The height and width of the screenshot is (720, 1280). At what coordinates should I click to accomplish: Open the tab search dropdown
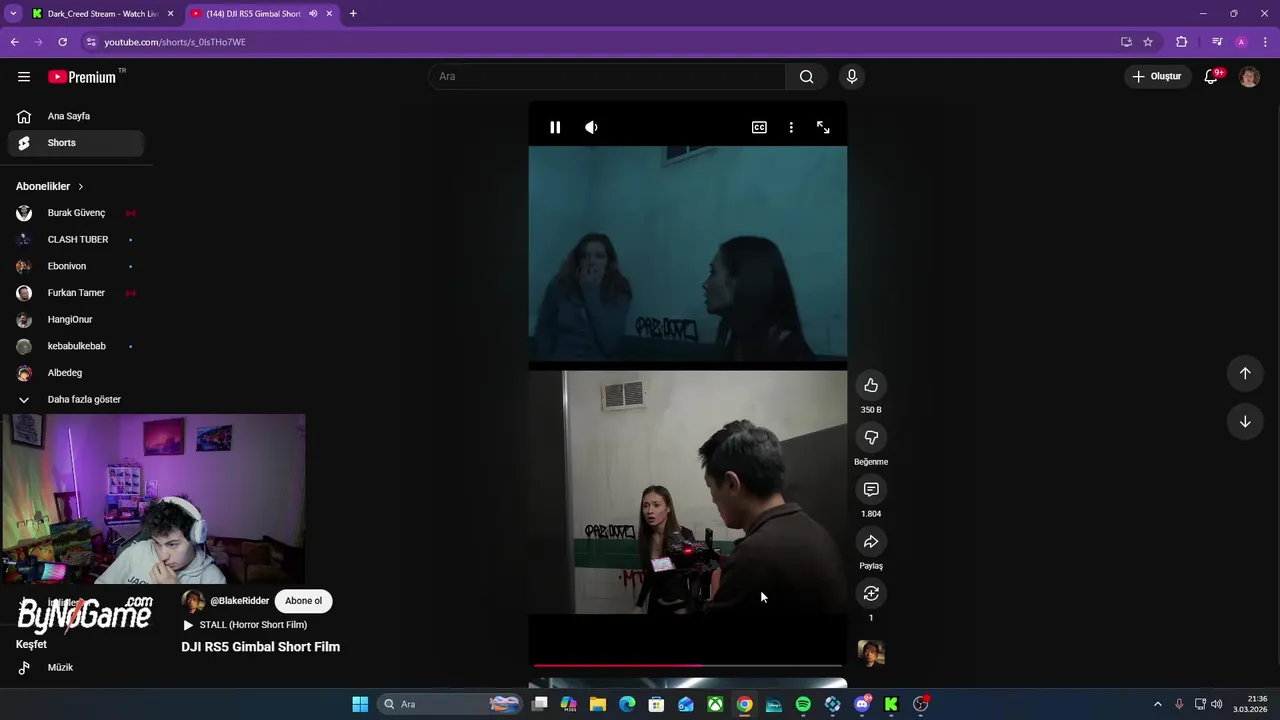[13, 14]
